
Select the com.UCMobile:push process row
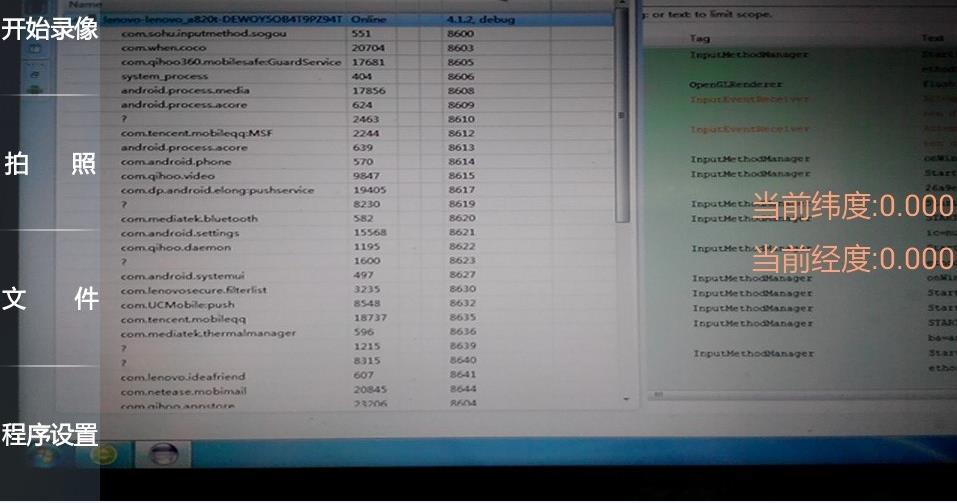[357, 304]
